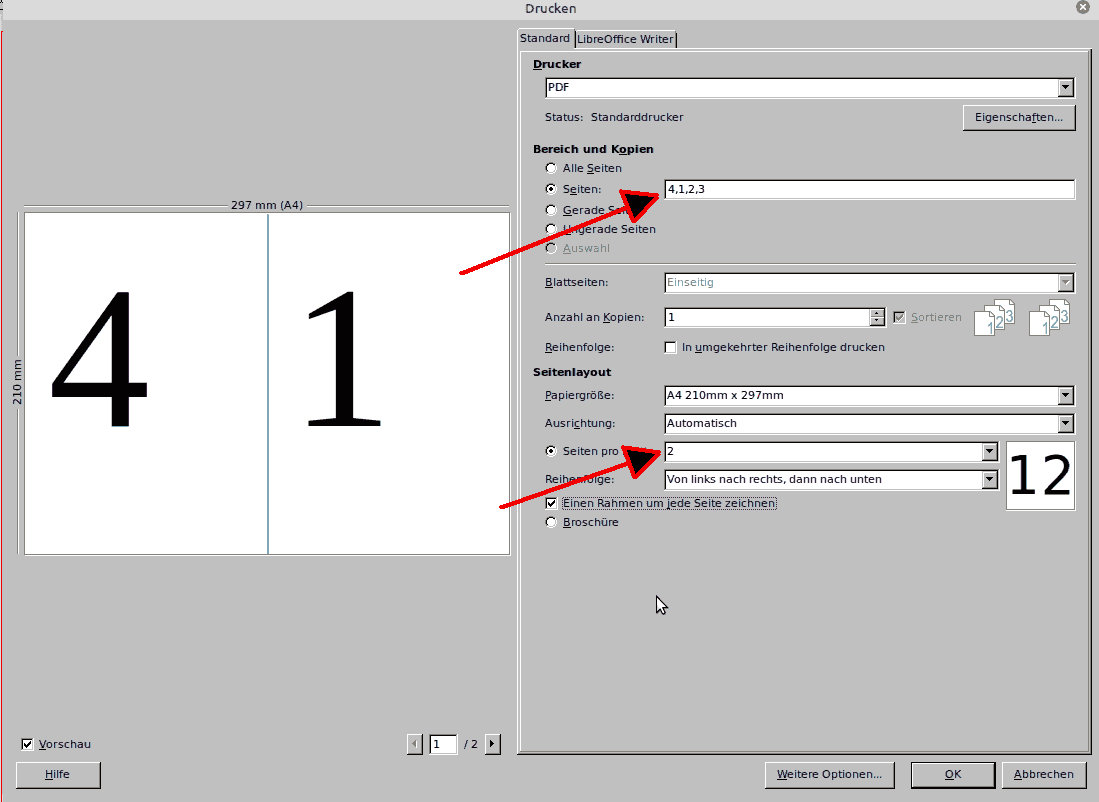Click next page arrow under the preview

(491, 744)
